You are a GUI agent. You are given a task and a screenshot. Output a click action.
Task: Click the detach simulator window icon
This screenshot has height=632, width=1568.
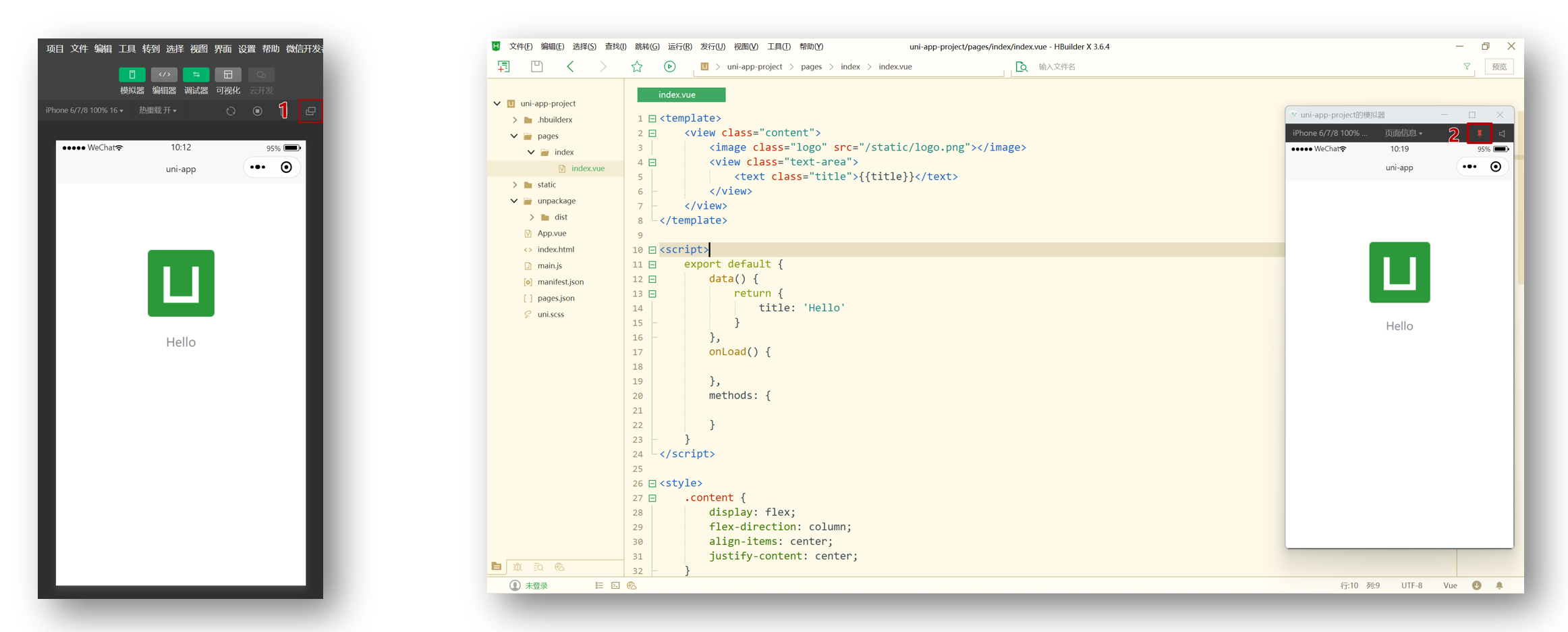coord(310,111)
